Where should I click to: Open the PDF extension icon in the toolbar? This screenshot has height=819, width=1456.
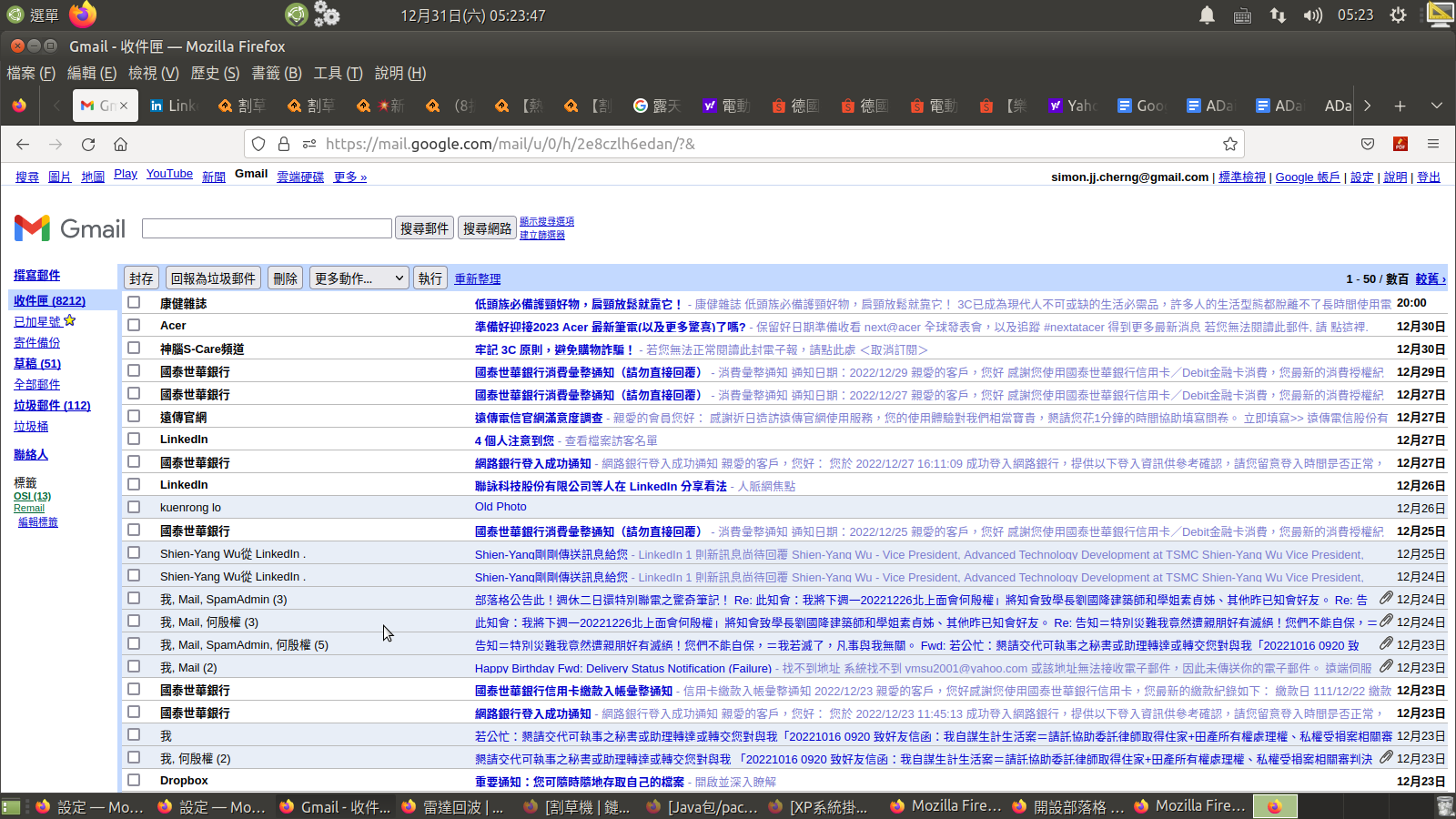[x=1400, y=144]
